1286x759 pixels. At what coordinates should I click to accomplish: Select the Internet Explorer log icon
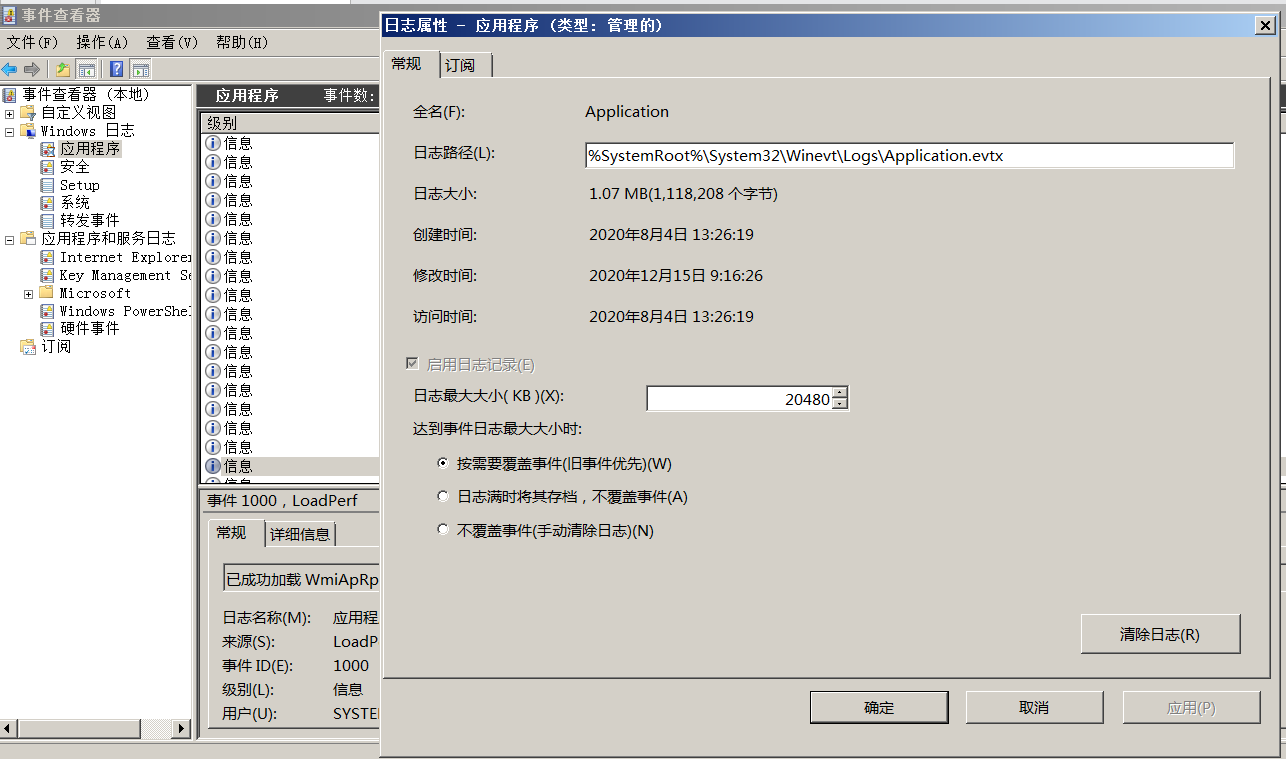coord(47,257)
